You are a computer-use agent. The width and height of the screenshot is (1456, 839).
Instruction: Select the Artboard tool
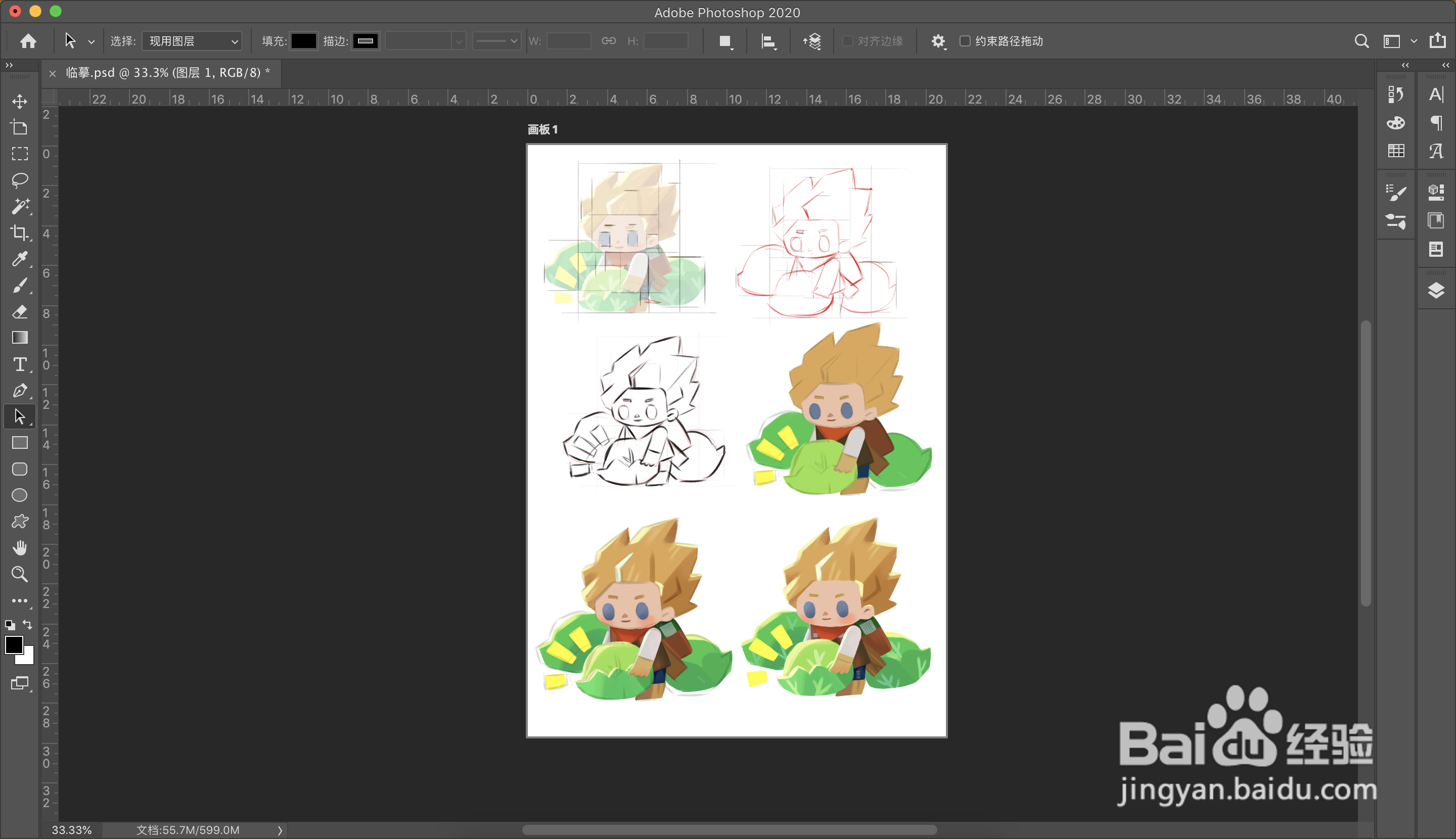coord(20,127)
